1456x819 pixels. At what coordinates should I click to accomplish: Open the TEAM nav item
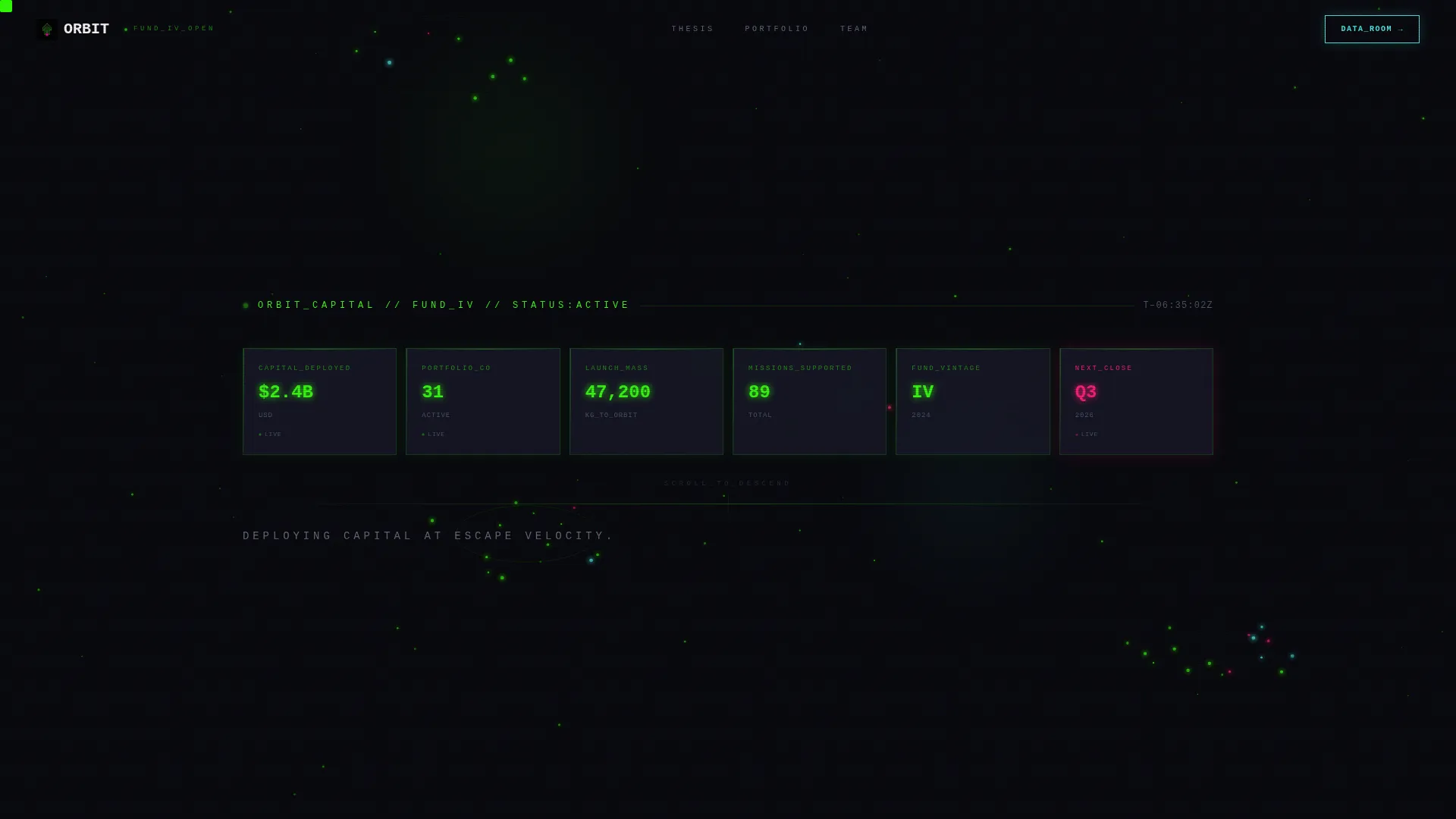[854, 29]
